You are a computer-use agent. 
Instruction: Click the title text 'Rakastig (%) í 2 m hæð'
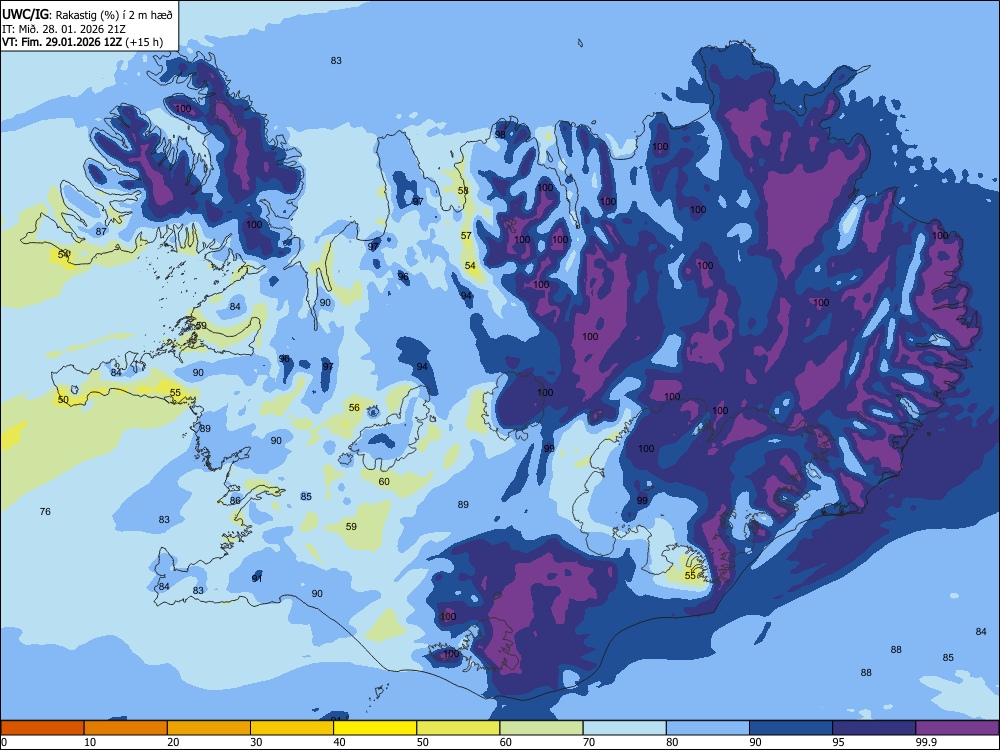[x=114, y=15]
